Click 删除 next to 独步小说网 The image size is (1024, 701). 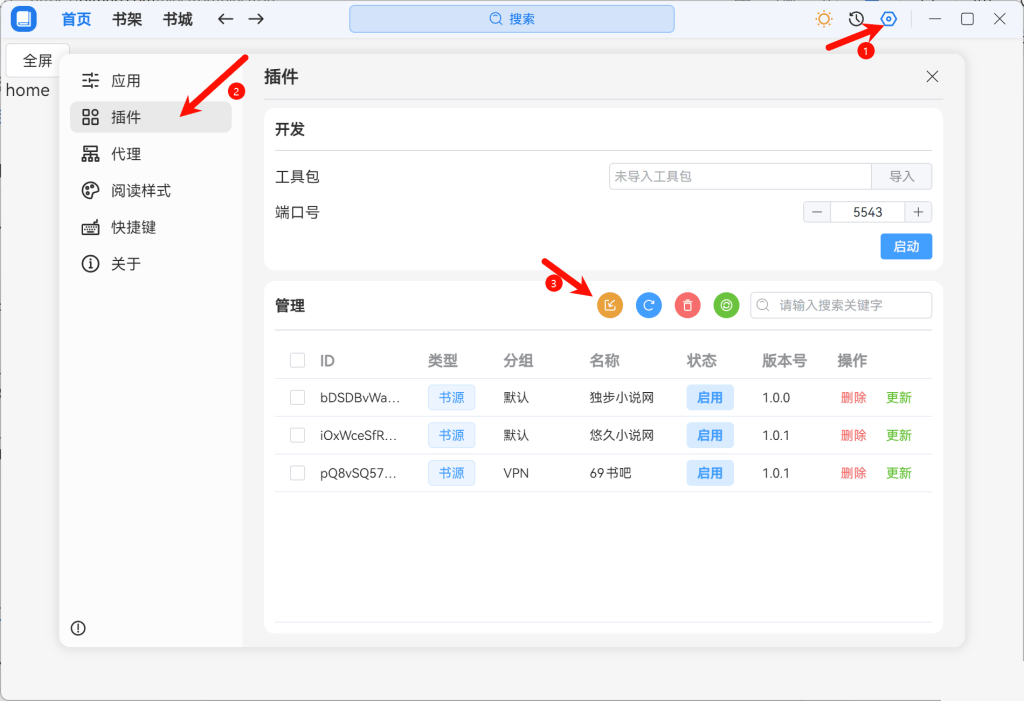pos(853,397)
